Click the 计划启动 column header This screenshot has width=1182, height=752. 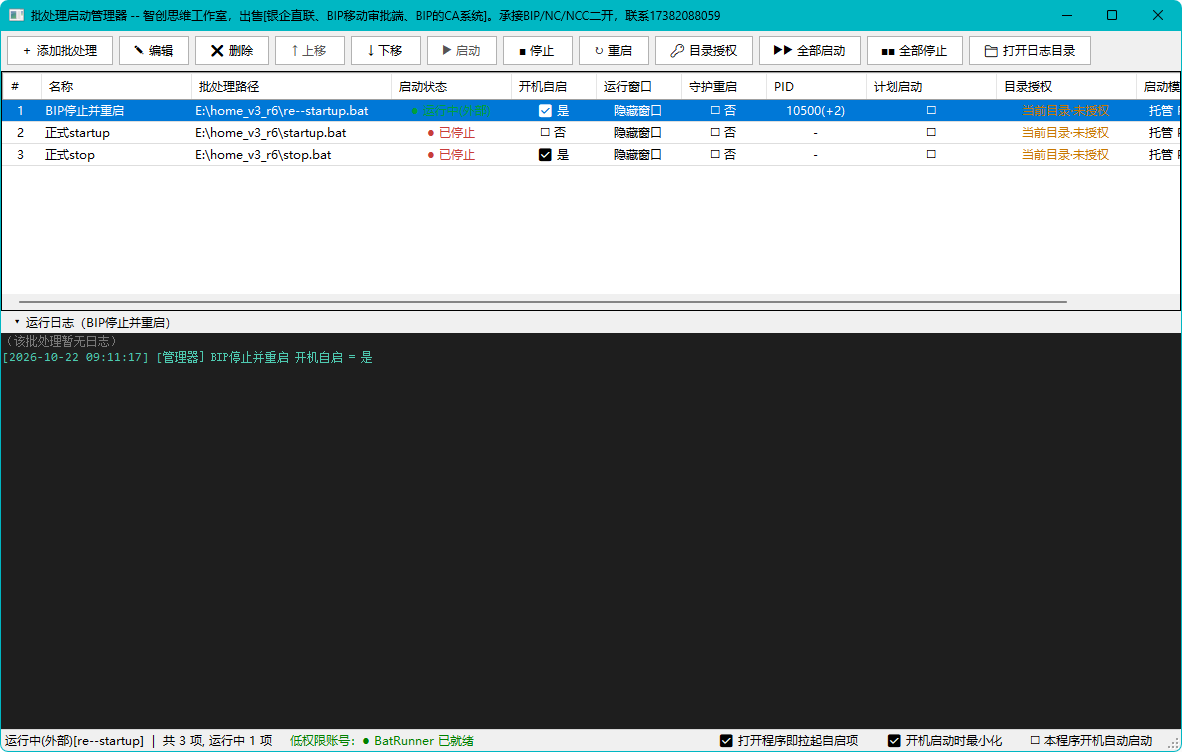tap(930, 87)
